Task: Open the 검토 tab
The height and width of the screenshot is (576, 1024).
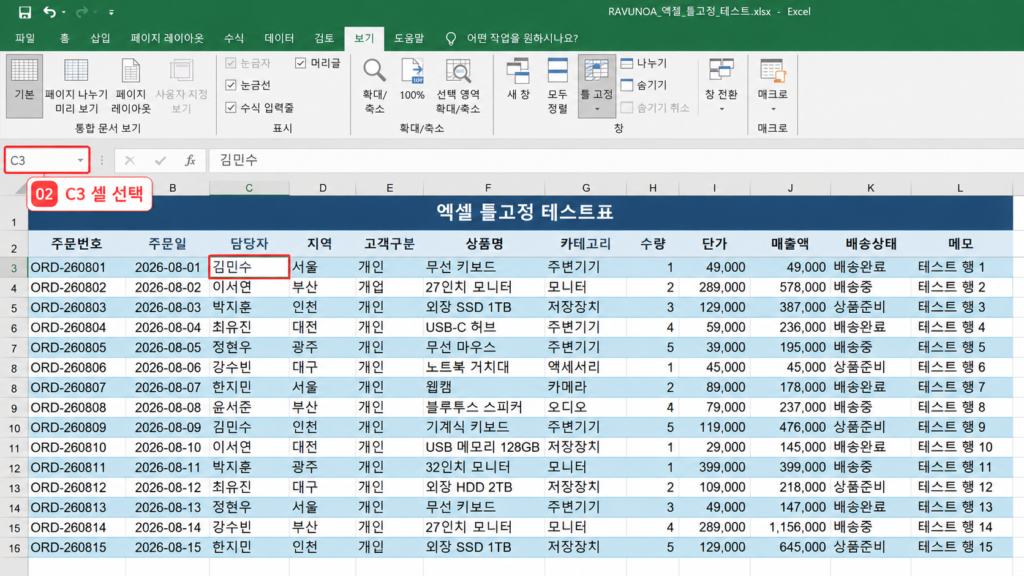Action: click(324, 39)
